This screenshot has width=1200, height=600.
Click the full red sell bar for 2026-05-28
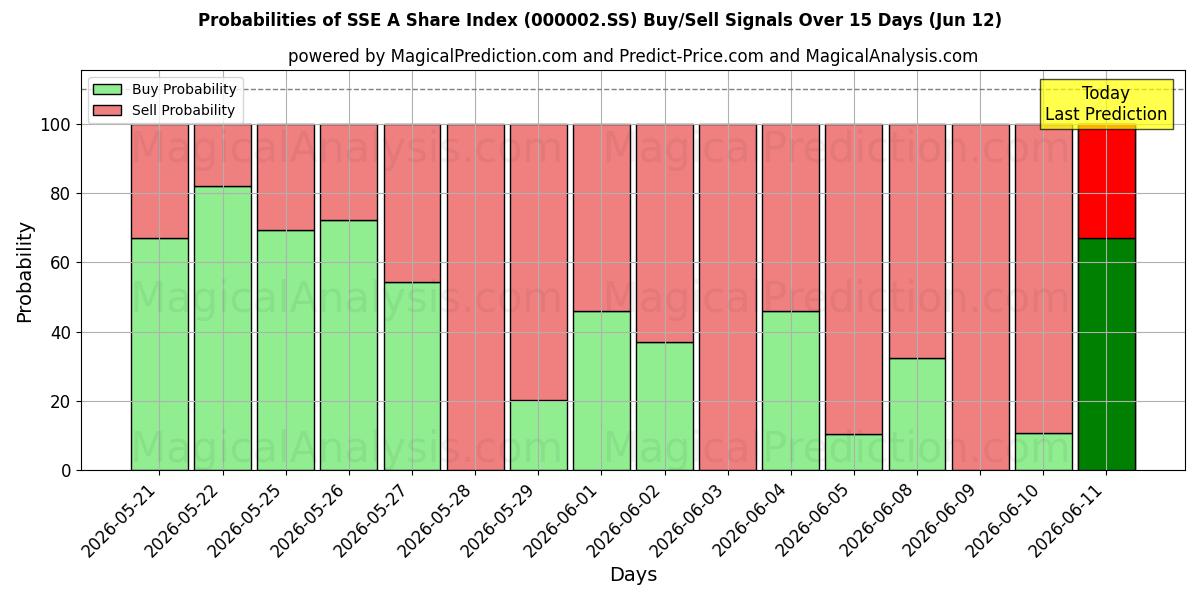click(475, 297)
